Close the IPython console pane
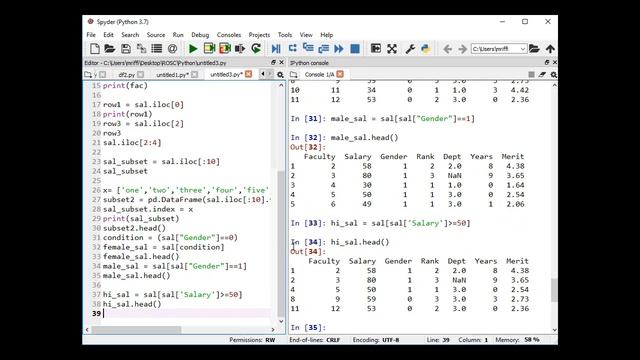The width and height of the screenshot is (640, 360). (554, 62)
